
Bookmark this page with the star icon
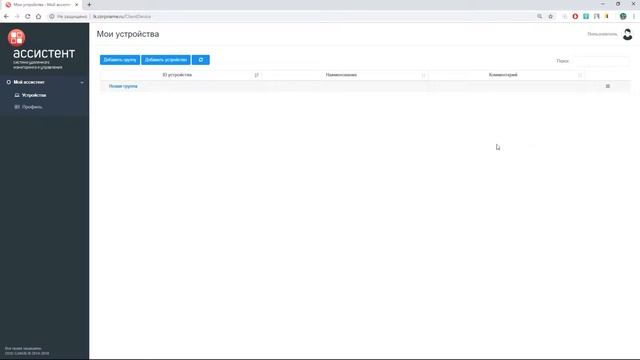pyautogui.click(x=551, y=16)
